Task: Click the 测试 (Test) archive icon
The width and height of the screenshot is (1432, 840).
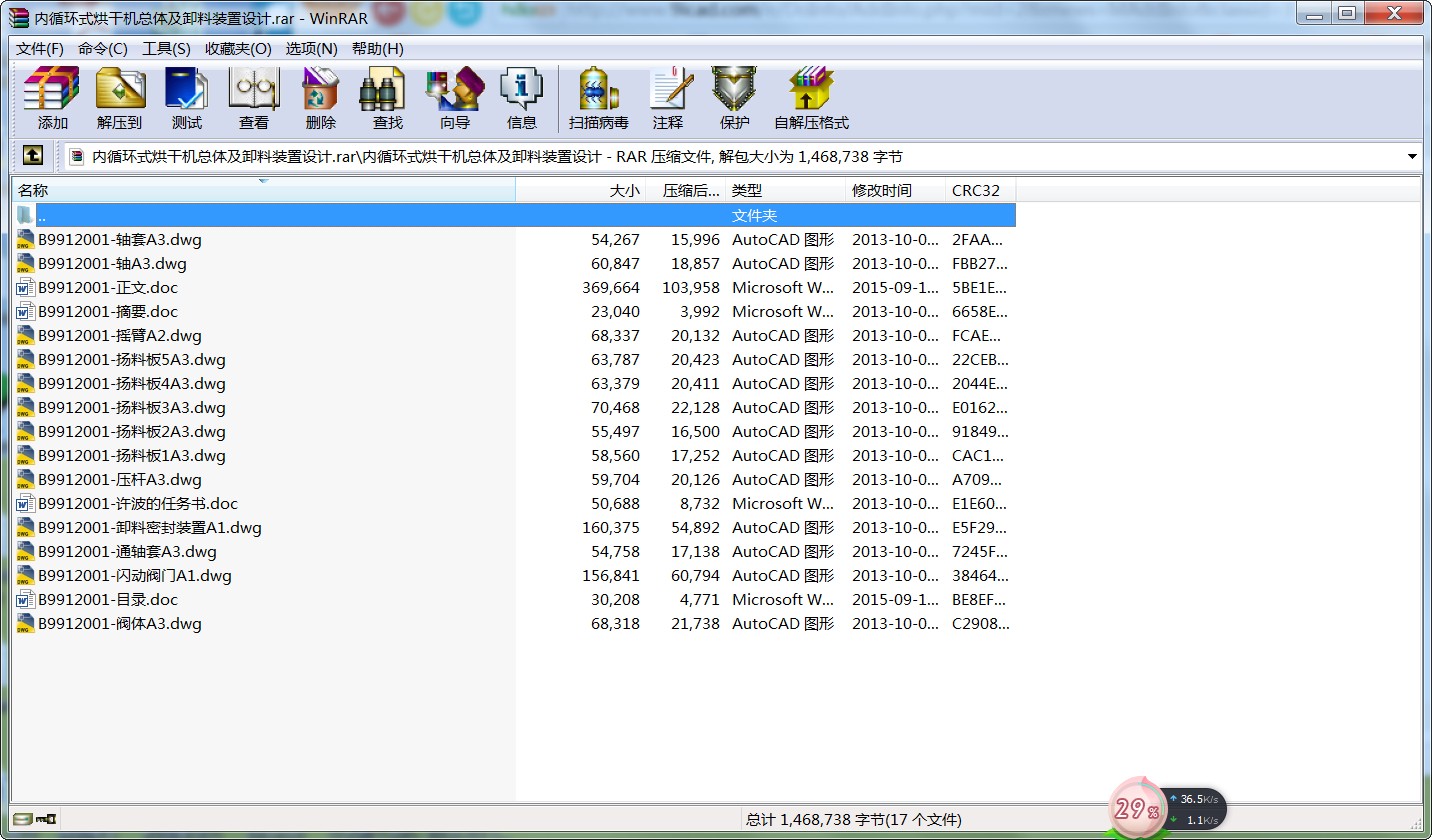Action: click(186, 98)
